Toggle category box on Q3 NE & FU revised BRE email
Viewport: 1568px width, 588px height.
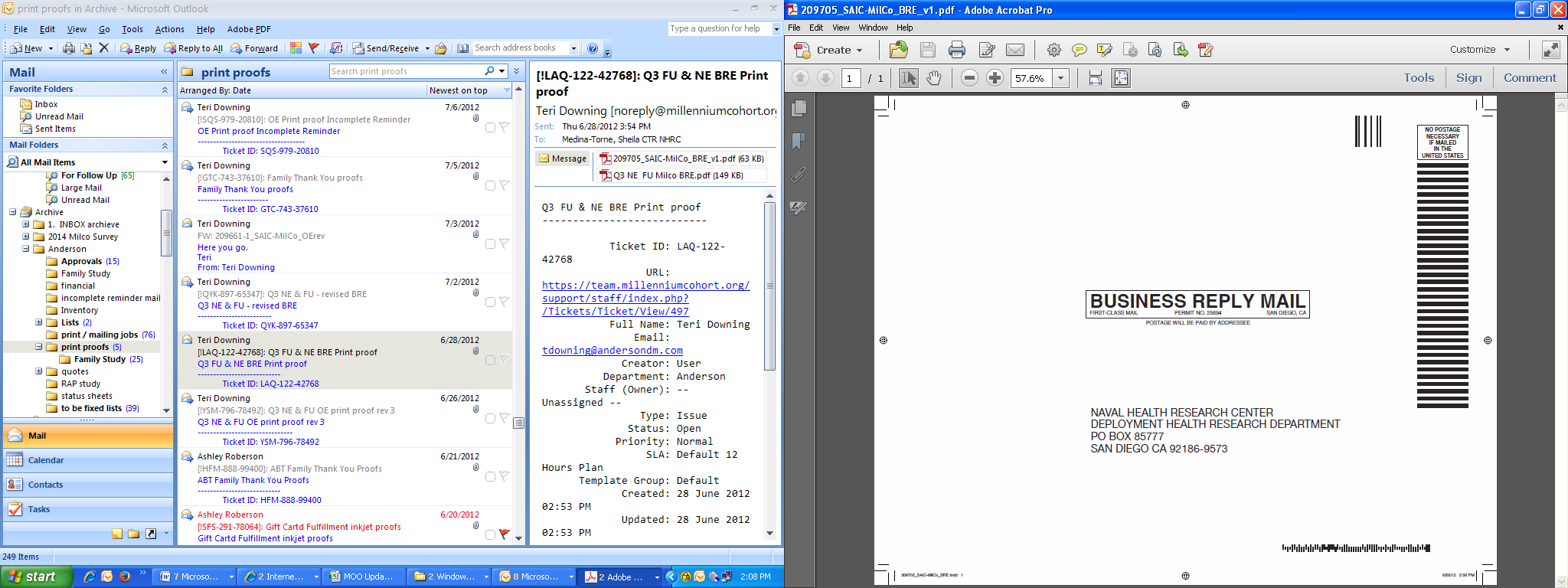[490, 302]
